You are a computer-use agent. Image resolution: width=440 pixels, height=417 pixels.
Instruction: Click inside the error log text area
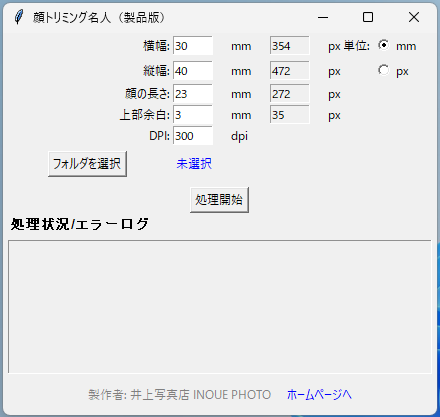click(220, 307)
